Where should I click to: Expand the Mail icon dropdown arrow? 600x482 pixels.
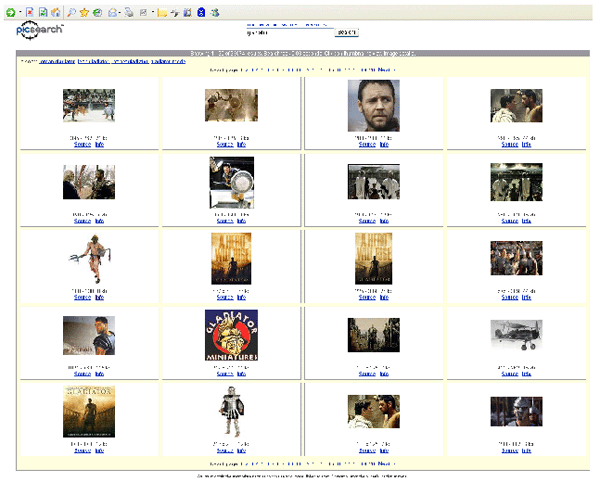pyautogui.click(x=120, y=13)
